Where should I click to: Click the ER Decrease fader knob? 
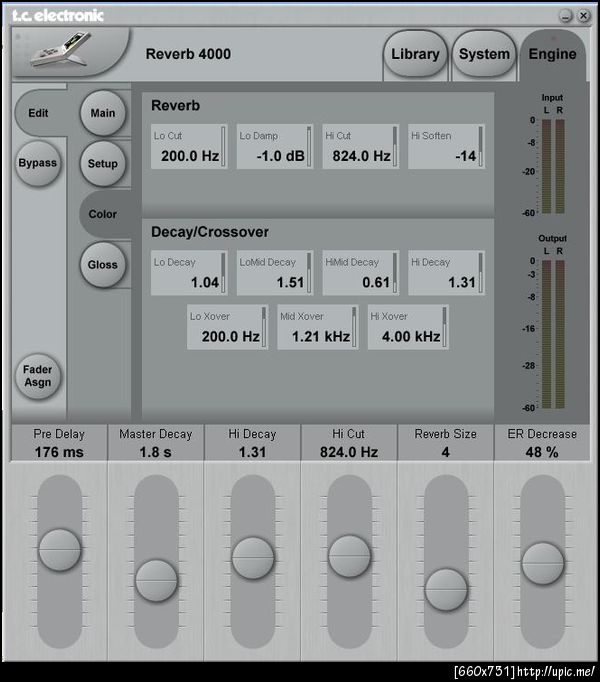[x=543, y=563]
